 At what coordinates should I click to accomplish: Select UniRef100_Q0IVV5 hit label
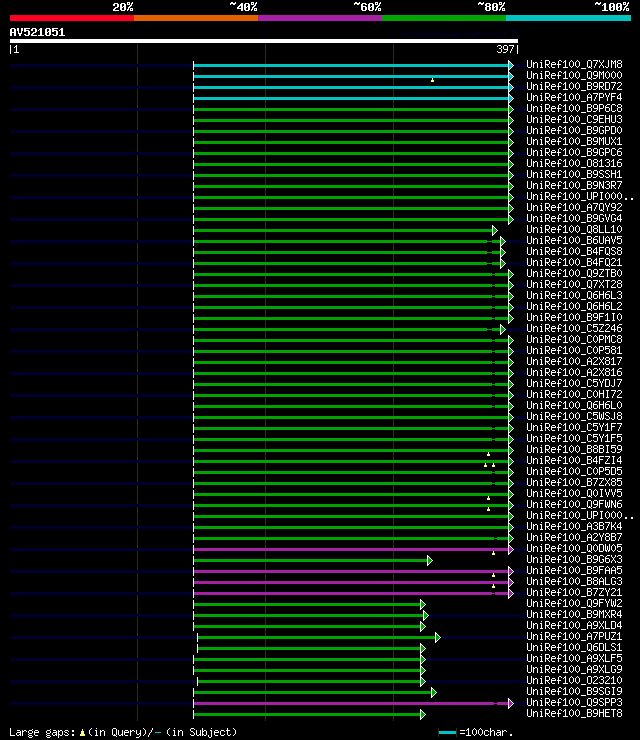[x=574, y=493]
